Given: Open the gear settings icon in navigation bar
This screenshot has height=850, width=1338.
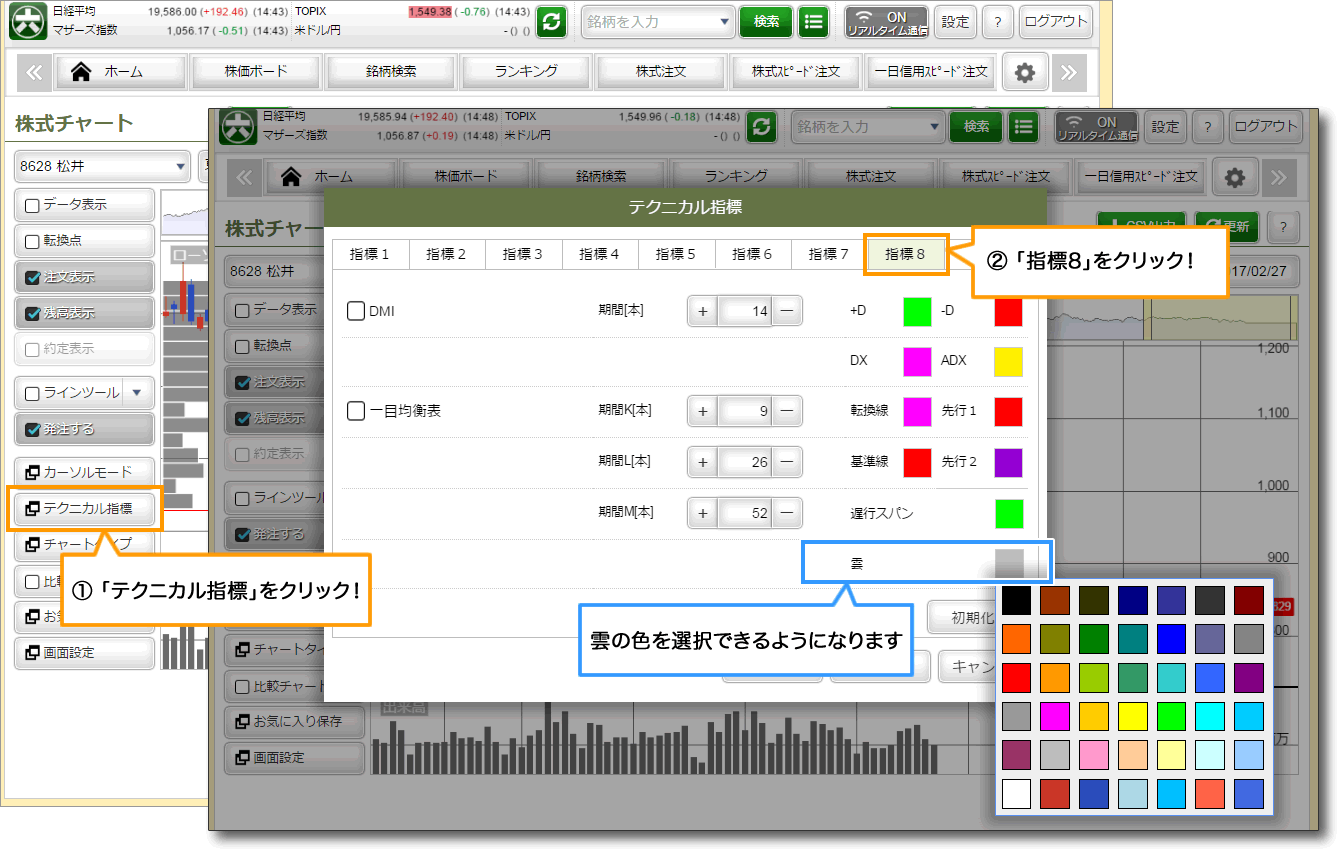Looking at the screenshot, I should pos(1025,72).
